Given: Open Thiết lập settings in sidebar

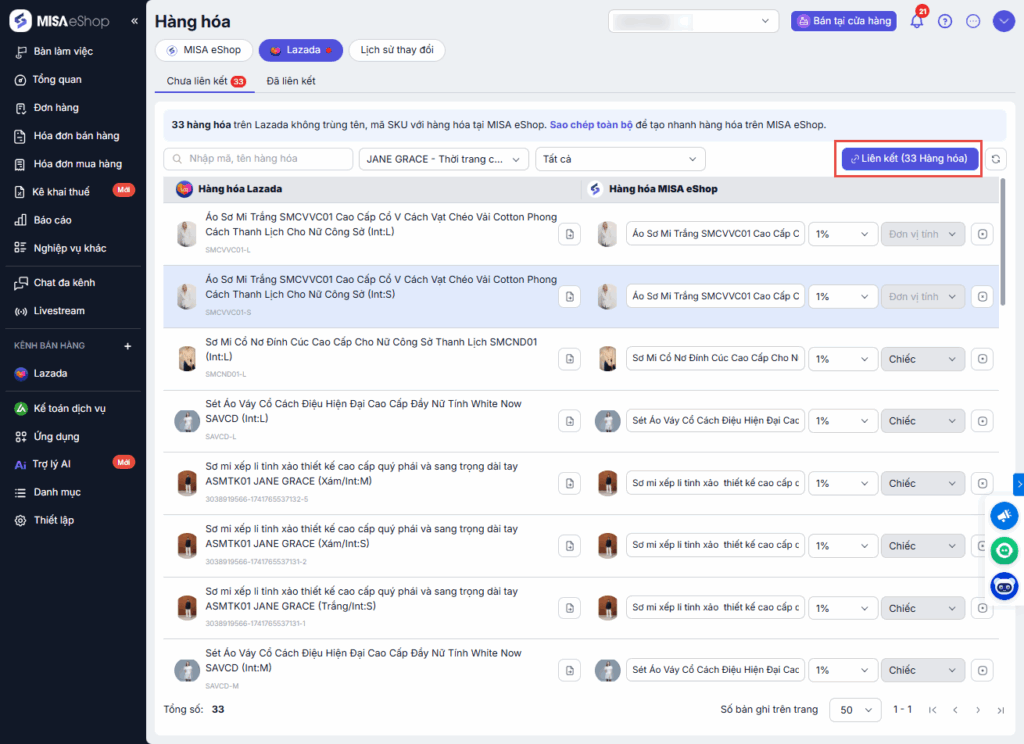Looking at the screenshot, I should pos(54,521).
